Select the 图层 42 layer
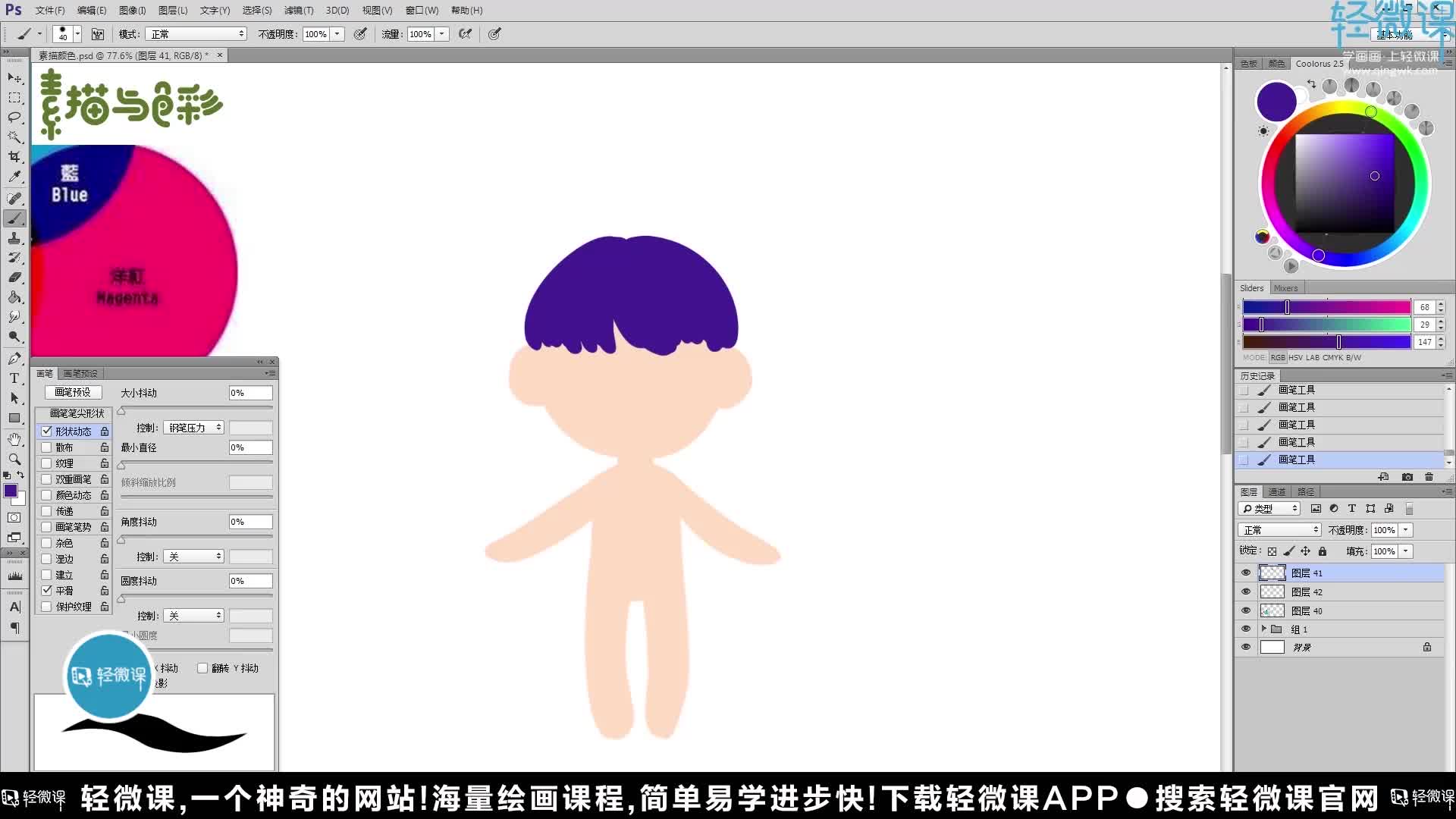Screen dimensions: 1456x819 (1308, 591)
